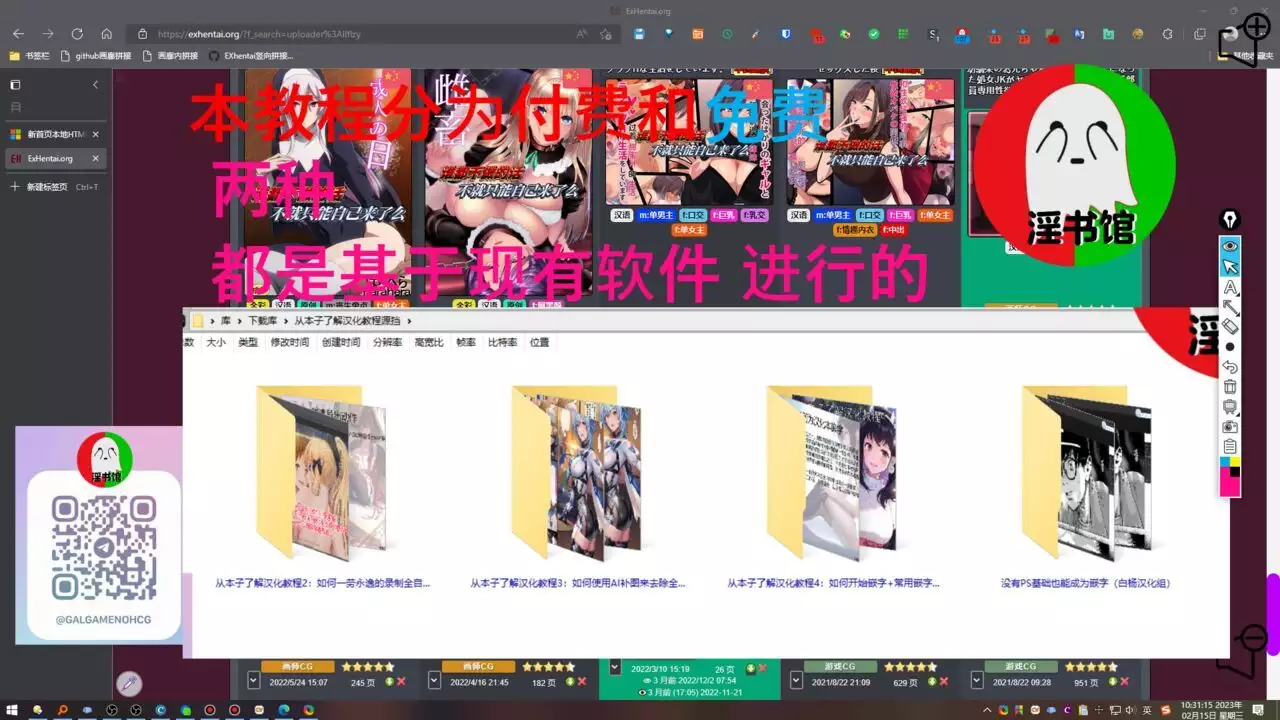Pick the eraser tool in annotation toolbar
This screenshot has width=1280, height=720.
[x=1230, y=326]
